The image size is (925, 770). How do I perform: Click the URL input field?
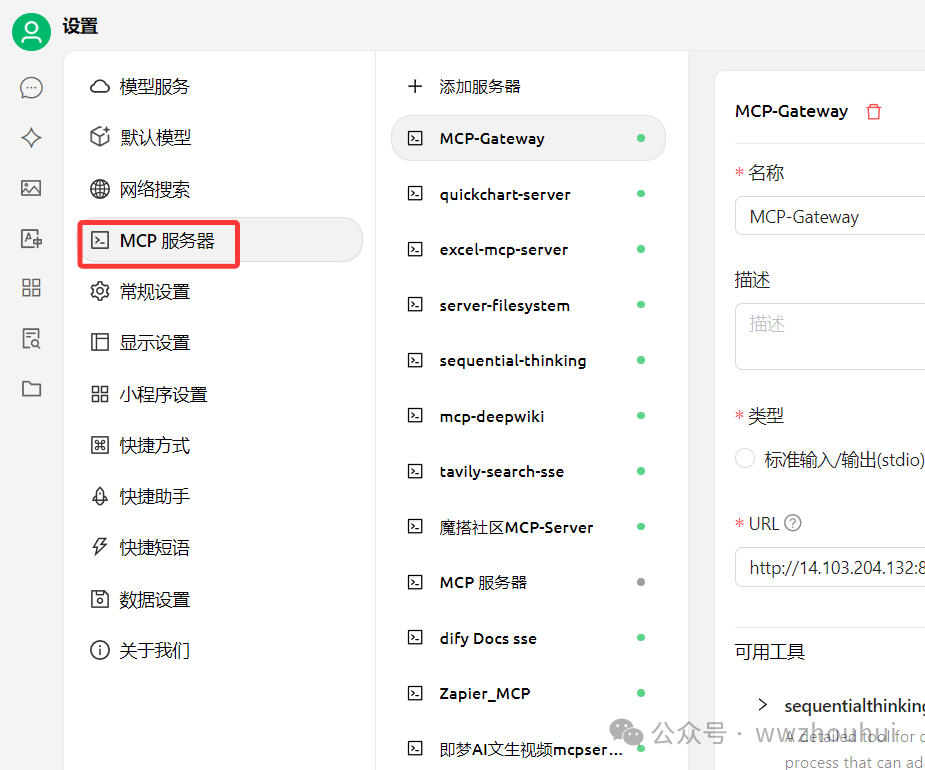tap(830, 567)
